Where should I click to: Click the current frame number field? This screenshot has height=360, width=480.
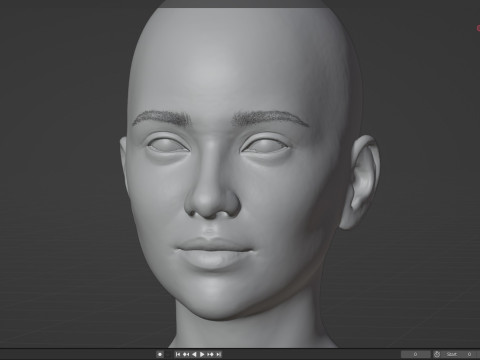click(415, 354)
